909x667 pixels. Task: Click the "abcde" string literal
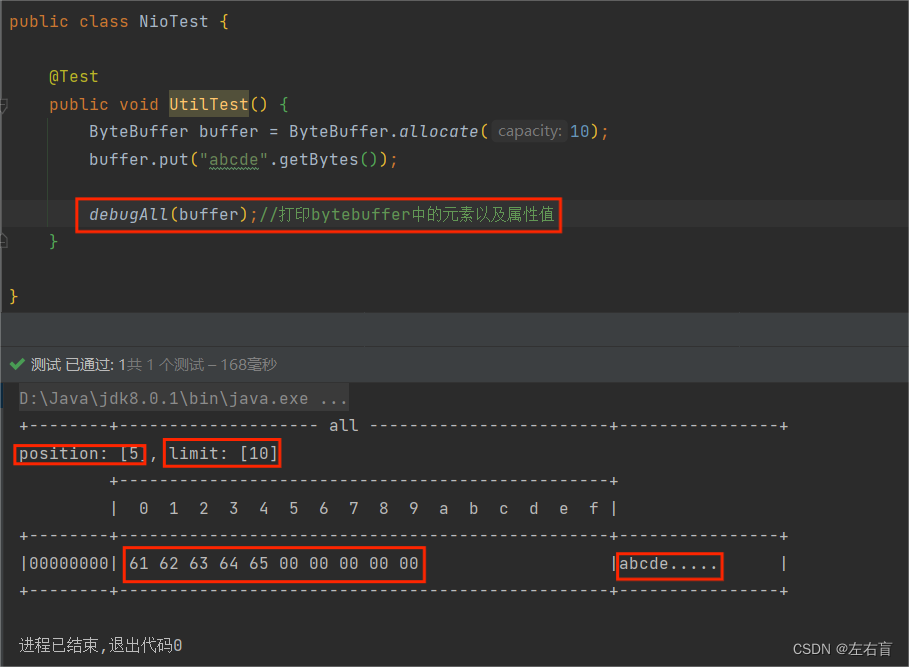(234, 159)
